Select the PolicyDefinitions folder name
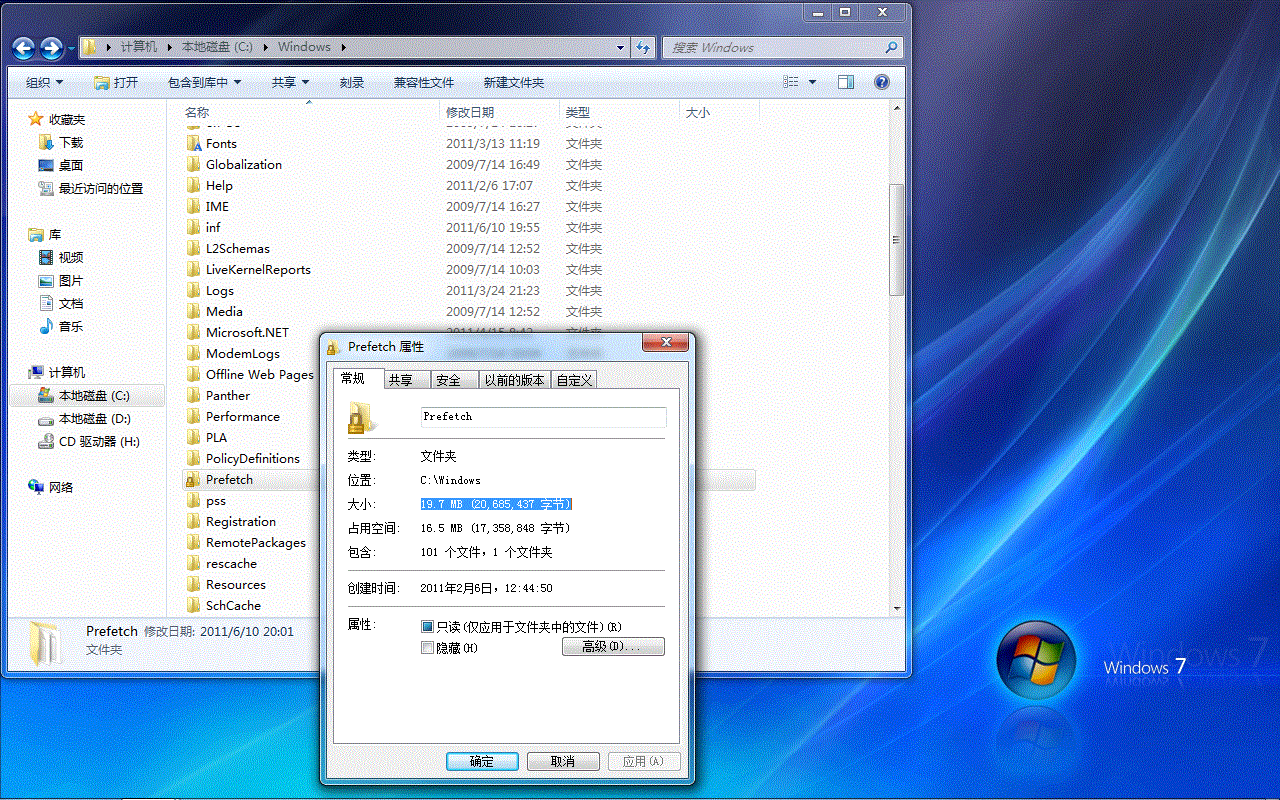 [253, 459]
